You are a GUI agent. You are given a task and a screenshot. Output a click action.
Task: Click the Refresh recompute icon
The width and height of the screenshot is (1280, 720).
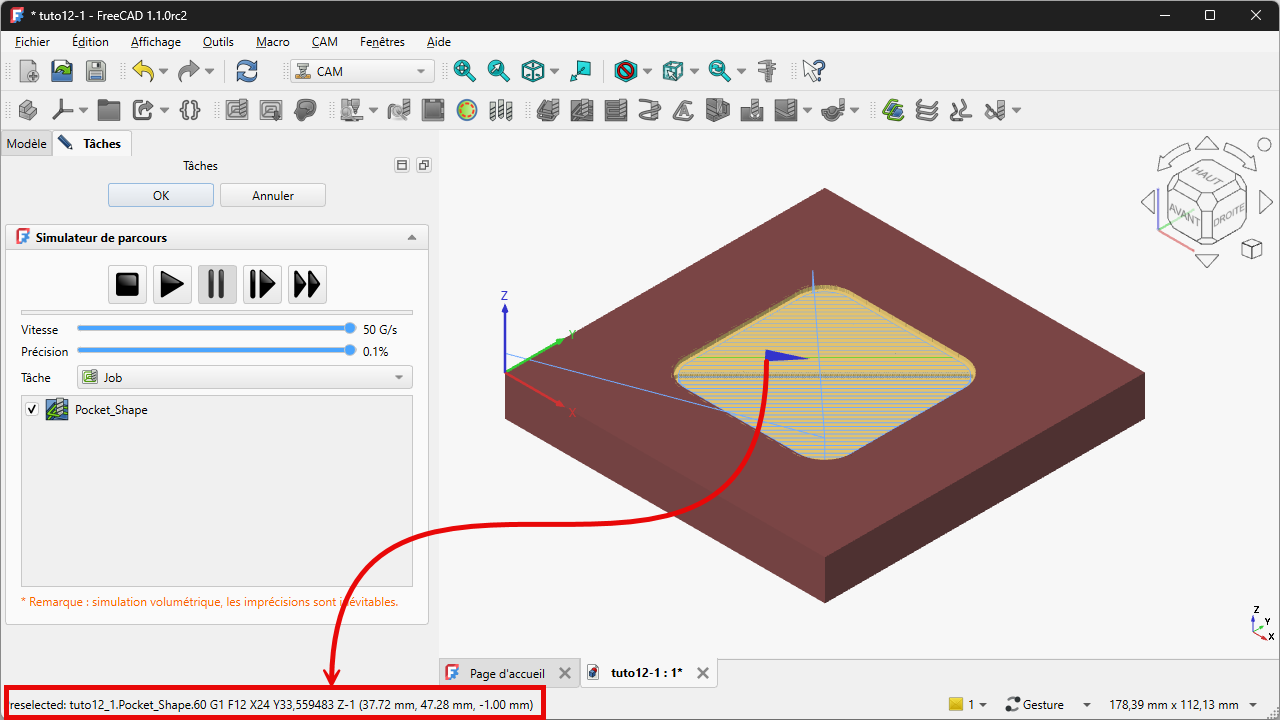[x=246, y=71]
